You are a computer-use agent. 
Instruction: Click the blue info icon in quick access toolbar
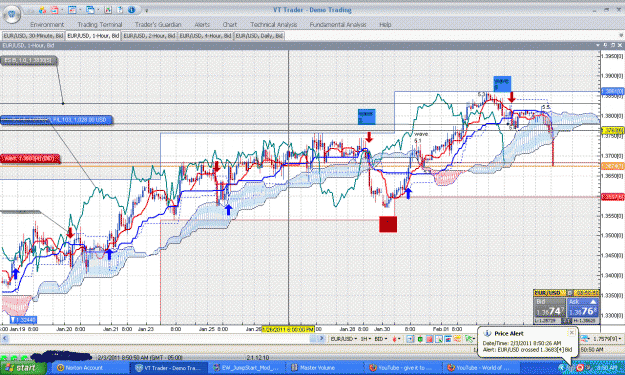(x=132, y=10)
